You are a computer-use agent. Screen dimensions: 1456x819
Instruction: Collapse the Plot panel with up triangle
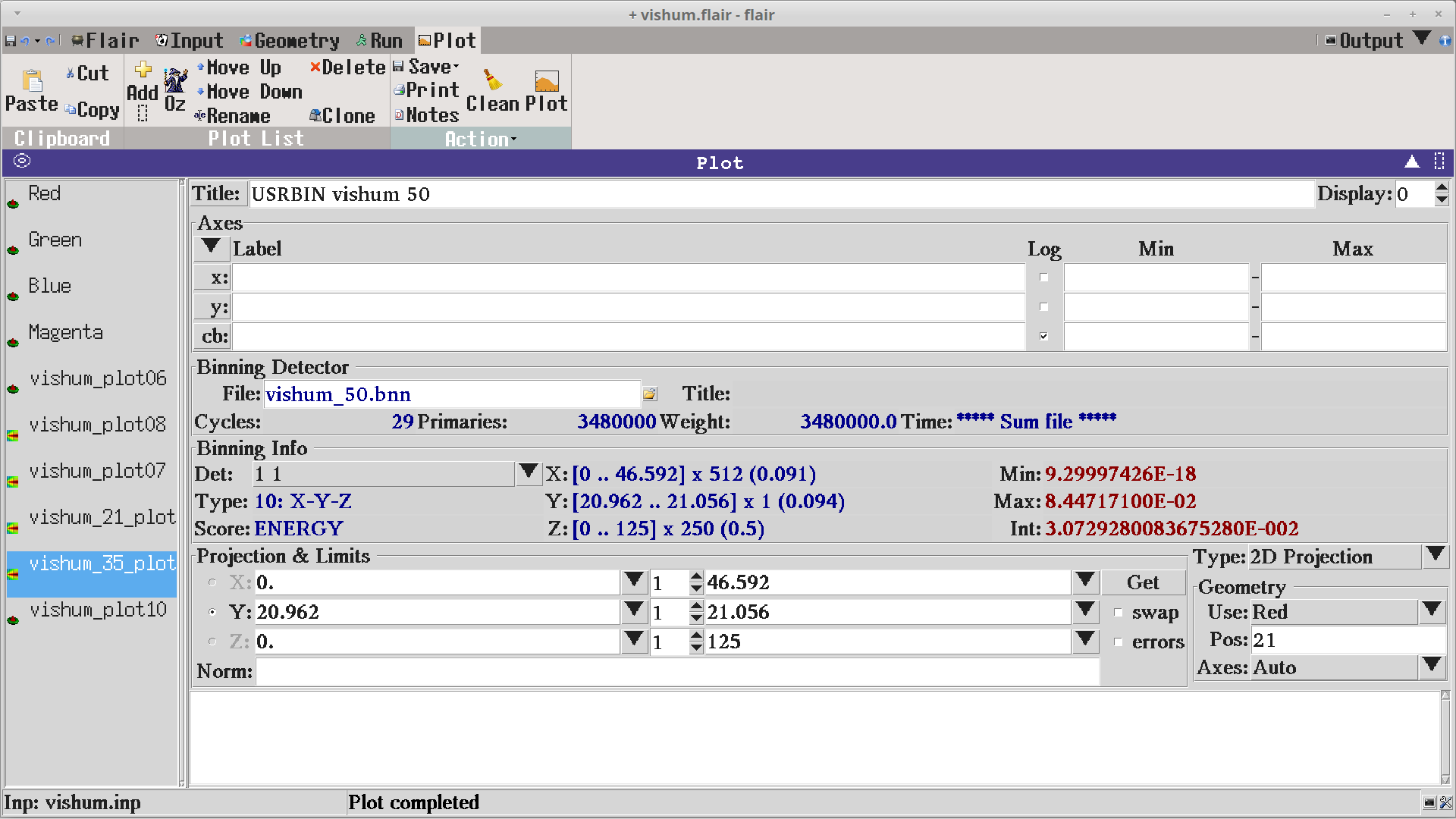point(1412,162)
